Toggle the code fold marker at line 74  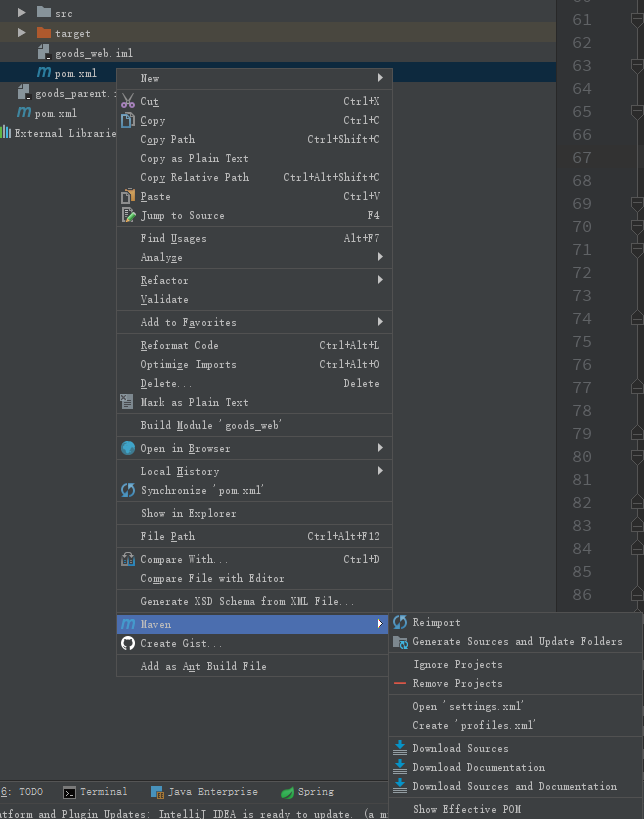(637, 319)
